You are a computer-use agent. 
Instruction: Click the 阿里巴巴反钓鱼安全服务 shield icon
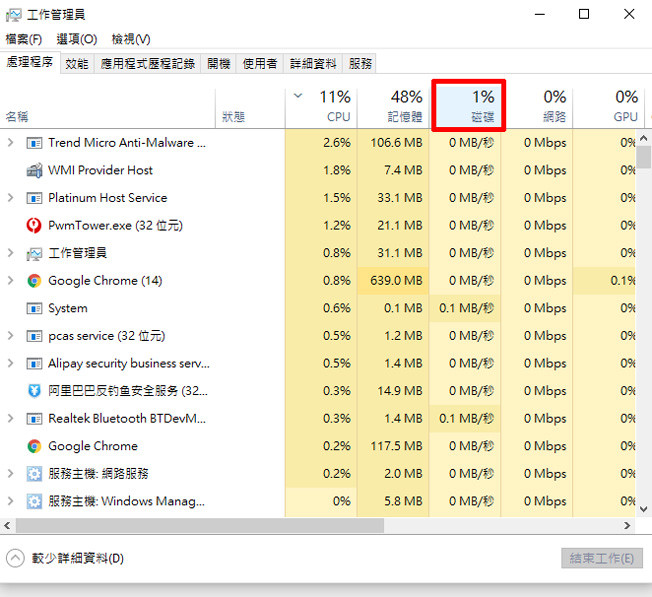(x=34, y=391)
